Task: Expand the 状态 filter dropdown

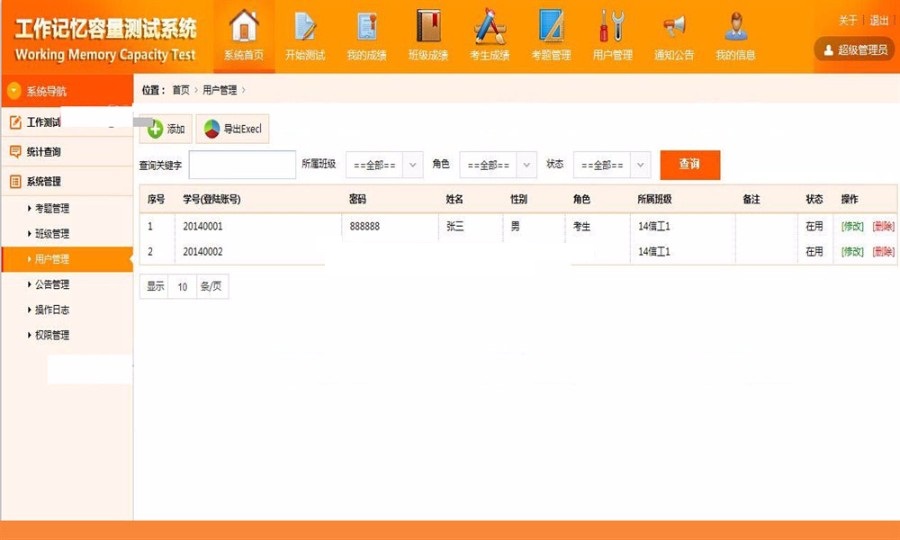Action: pos(612,165)
